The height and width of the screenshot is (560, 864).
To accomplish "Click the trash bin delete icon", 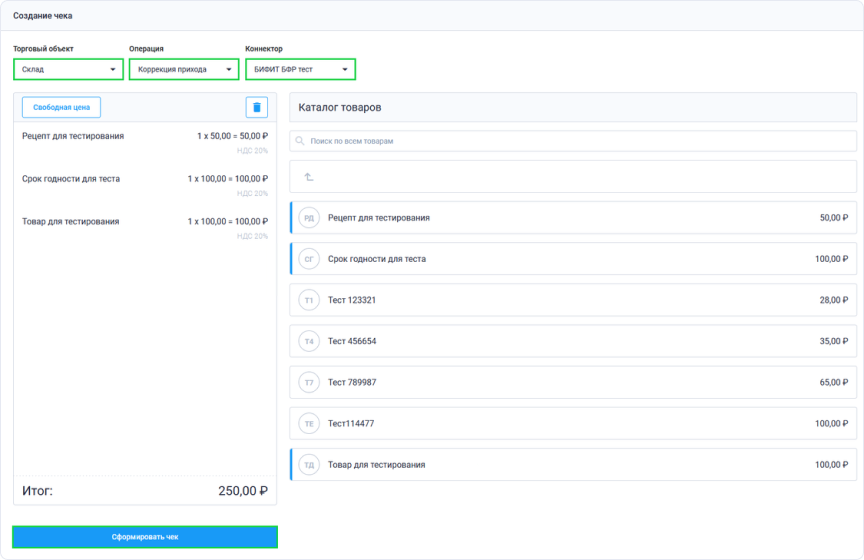I will [x=256, y=108].
